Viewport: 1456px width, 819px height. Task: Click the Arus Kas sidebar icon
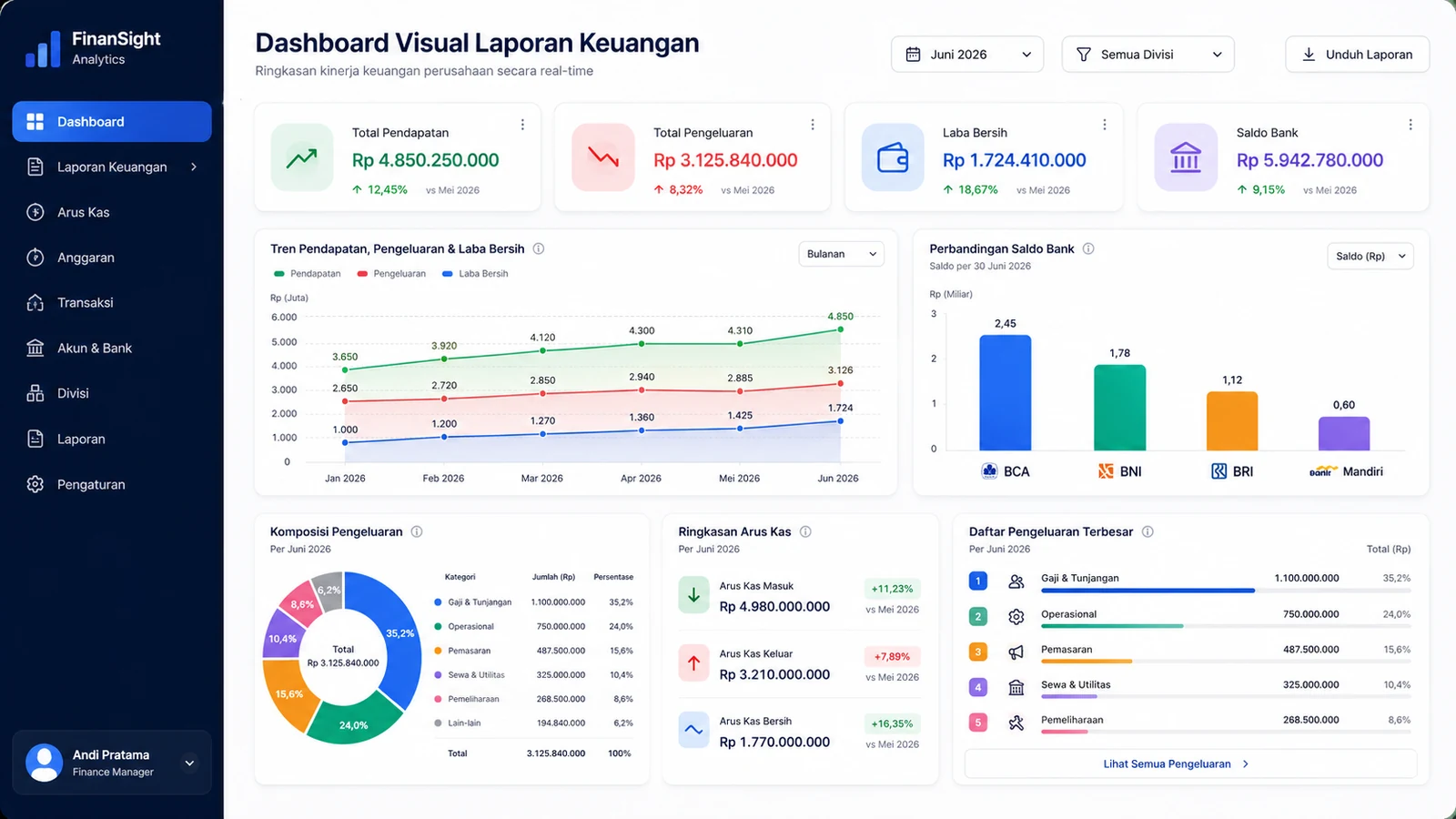[x=35, y=212]
